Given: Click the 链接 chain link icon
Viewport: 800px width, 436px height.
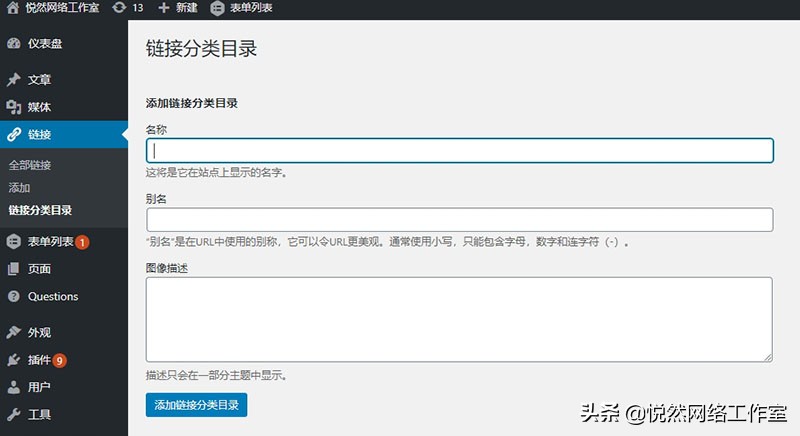Looking at the screenshot, I should [14, 135].
